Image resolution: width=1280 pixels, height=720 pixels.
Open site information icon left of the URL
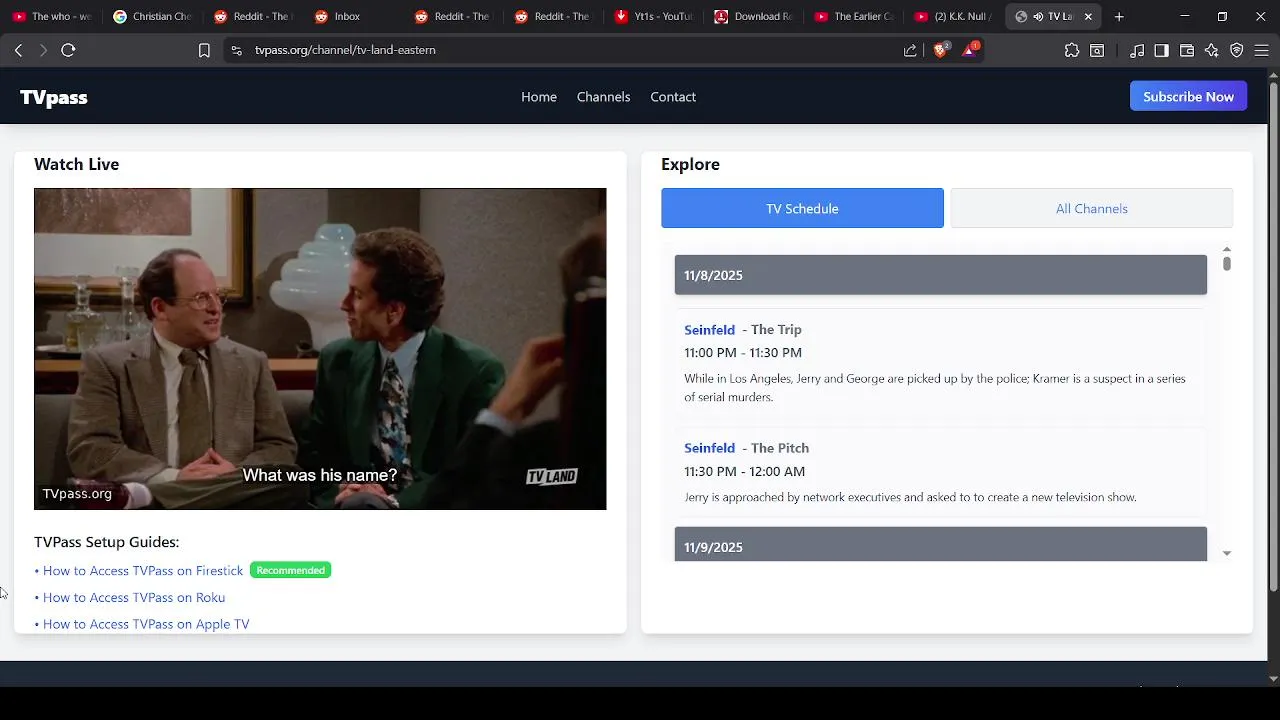236,50
